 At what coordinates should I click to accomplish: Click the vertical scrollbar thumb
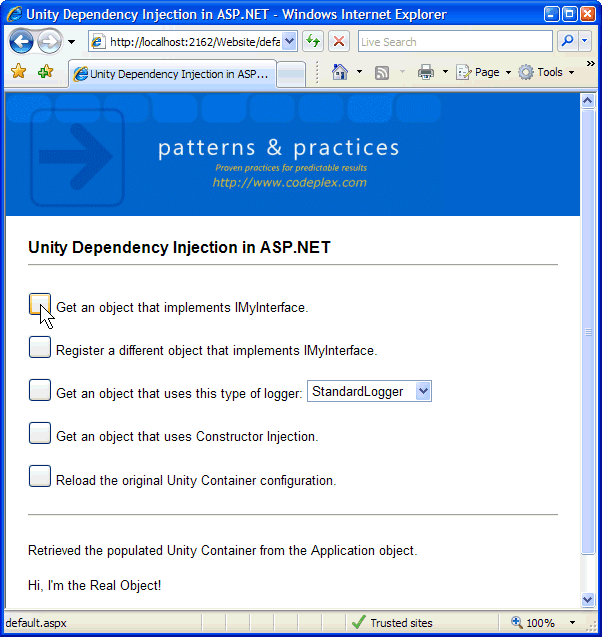(588, 332)
